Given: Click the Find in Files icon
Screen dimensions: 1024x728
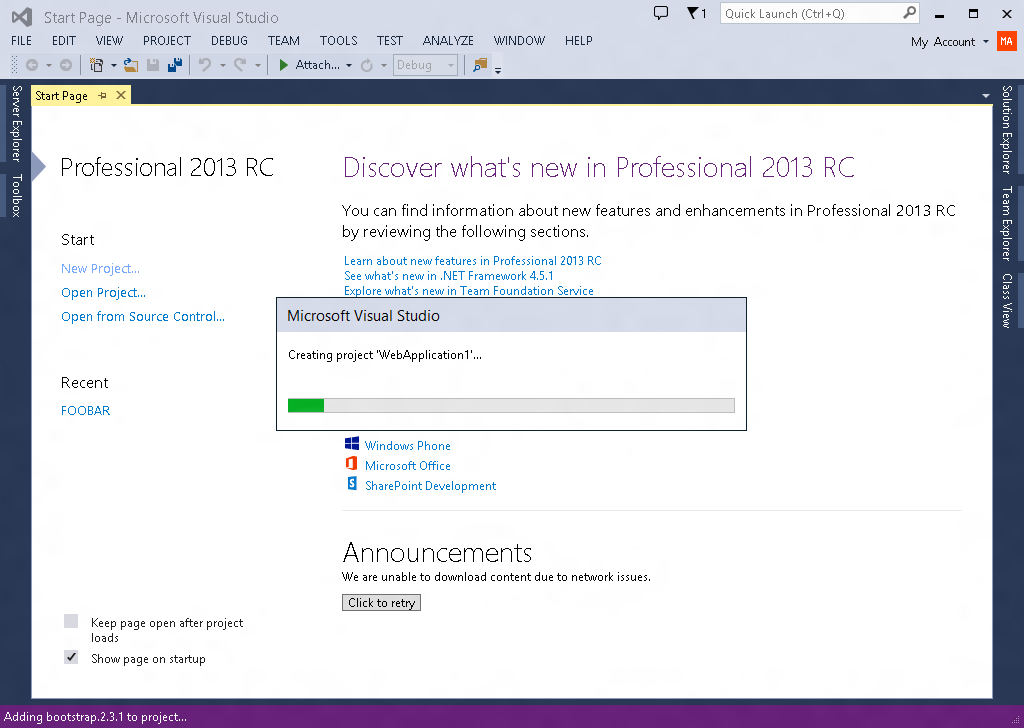Looking at the screenshot, I should pos(481,65).
